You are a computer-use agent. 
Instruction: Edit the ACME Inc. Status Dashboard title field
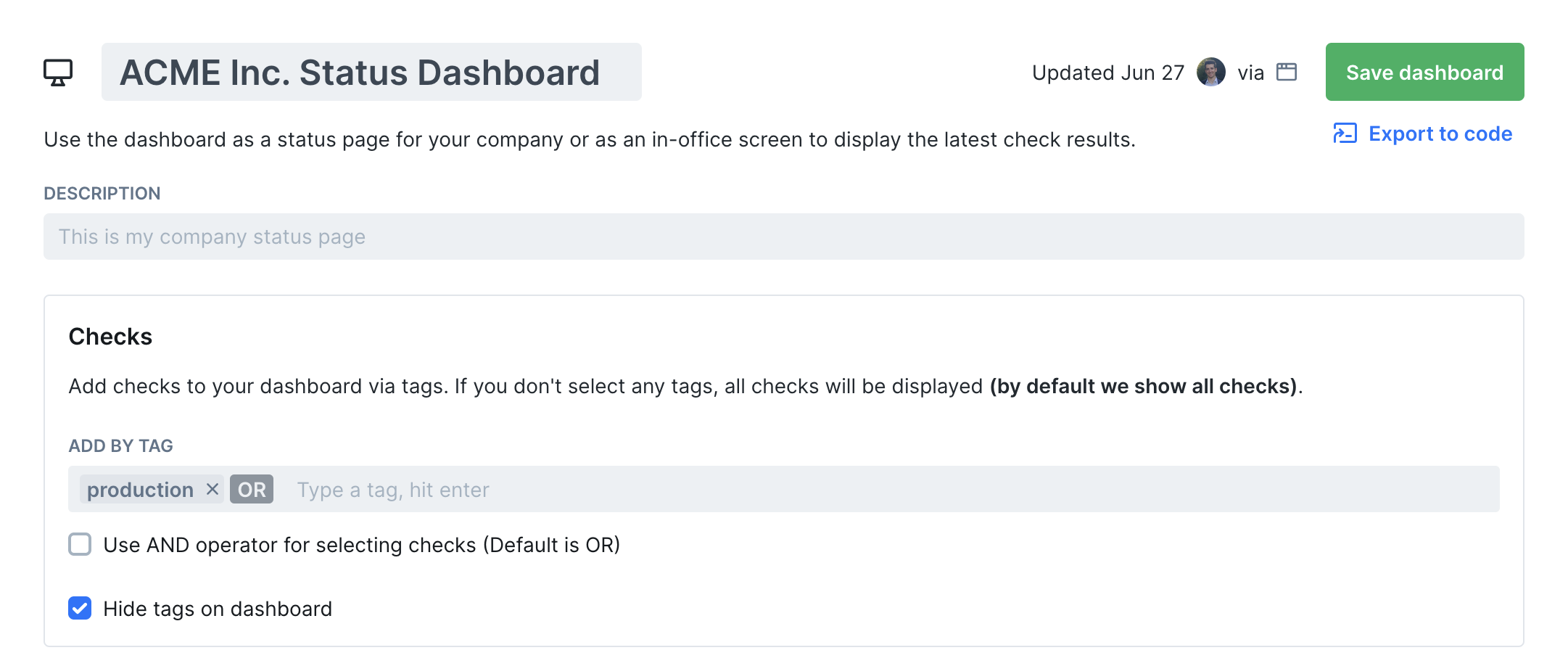(371, 72)
